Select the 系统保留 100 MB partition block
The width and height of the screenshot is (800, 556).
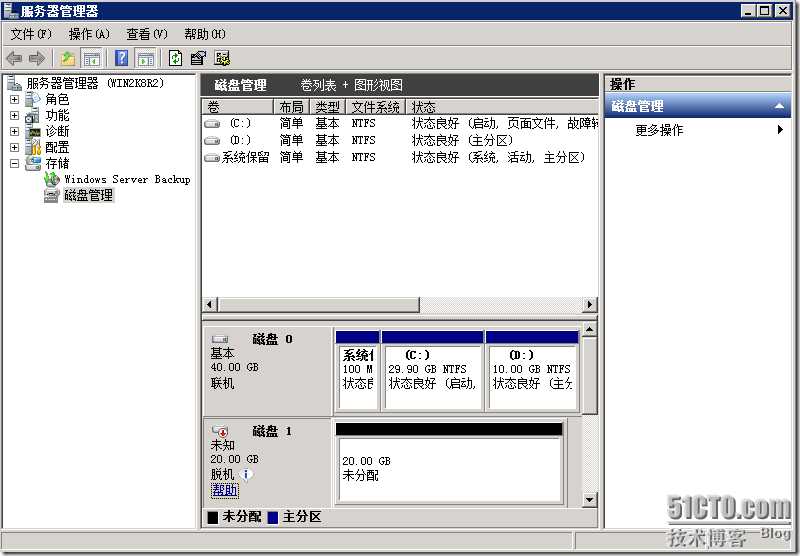point(358,371)
